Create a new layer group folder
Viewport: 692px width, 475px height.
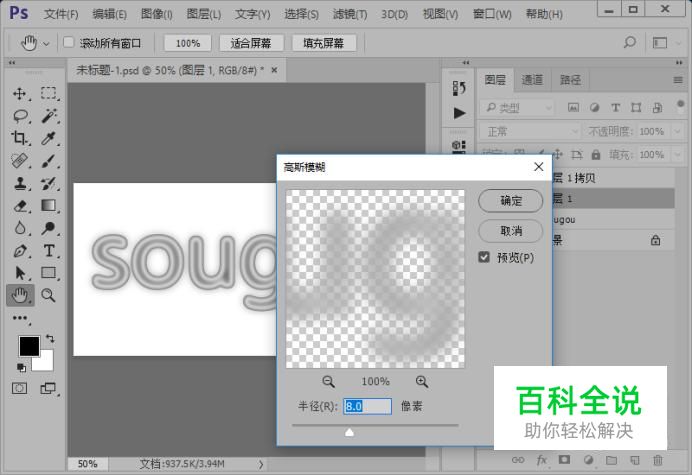[611, 460]
